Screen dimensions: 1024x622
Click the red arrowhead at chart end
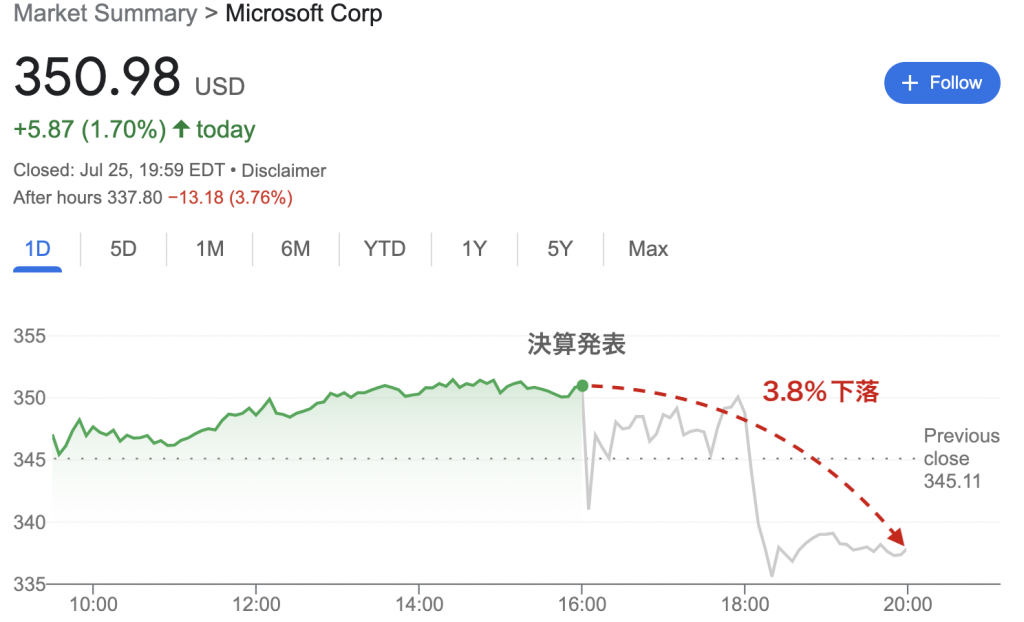point(897,536)
